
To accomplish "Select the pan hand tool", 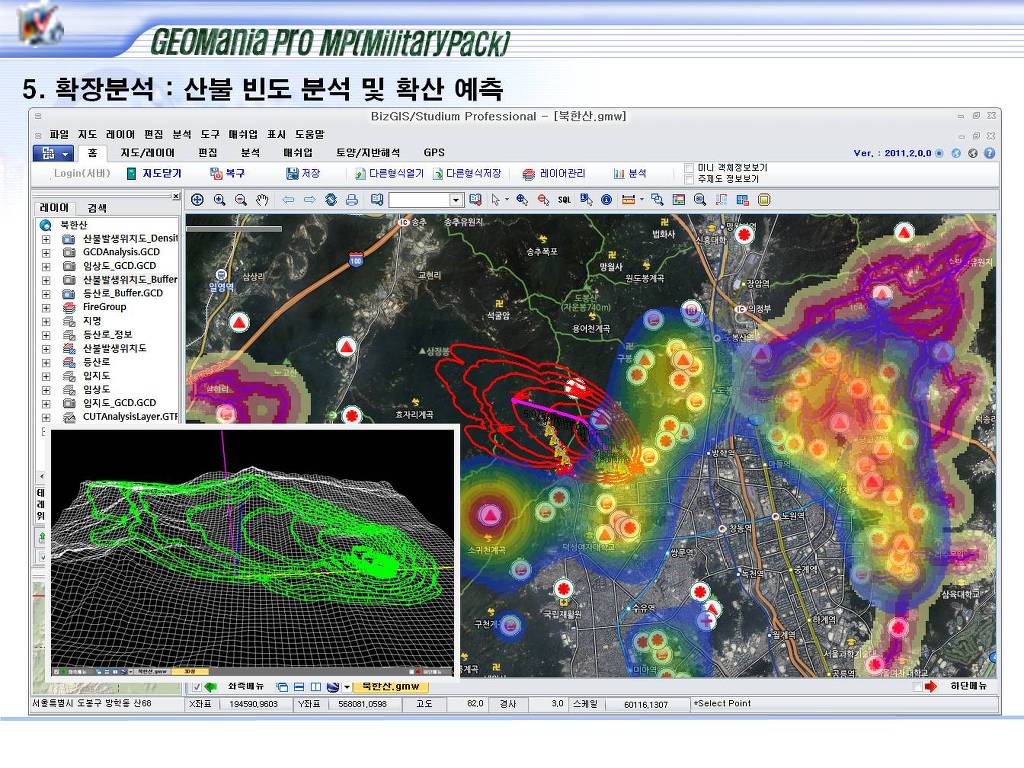I will pyautogui.click(x=263, y=200).
